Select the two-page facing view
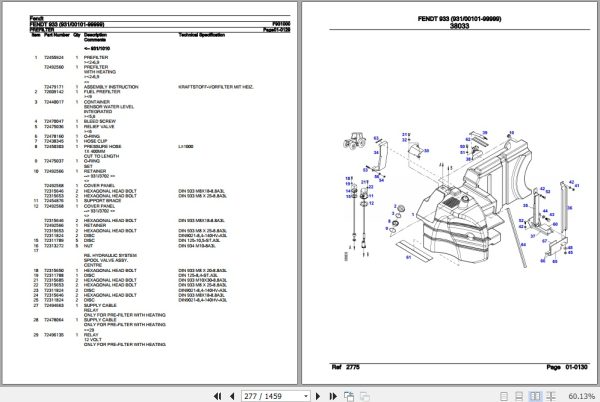 tap(535, 396)
